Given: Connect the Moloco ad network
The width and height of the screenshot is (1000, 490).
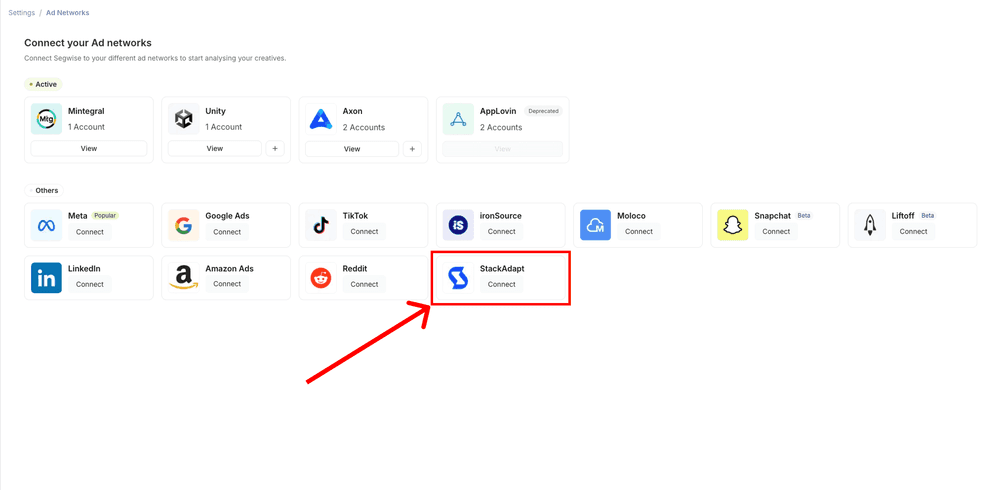Looking at the screenshot, I should (639, 232).
